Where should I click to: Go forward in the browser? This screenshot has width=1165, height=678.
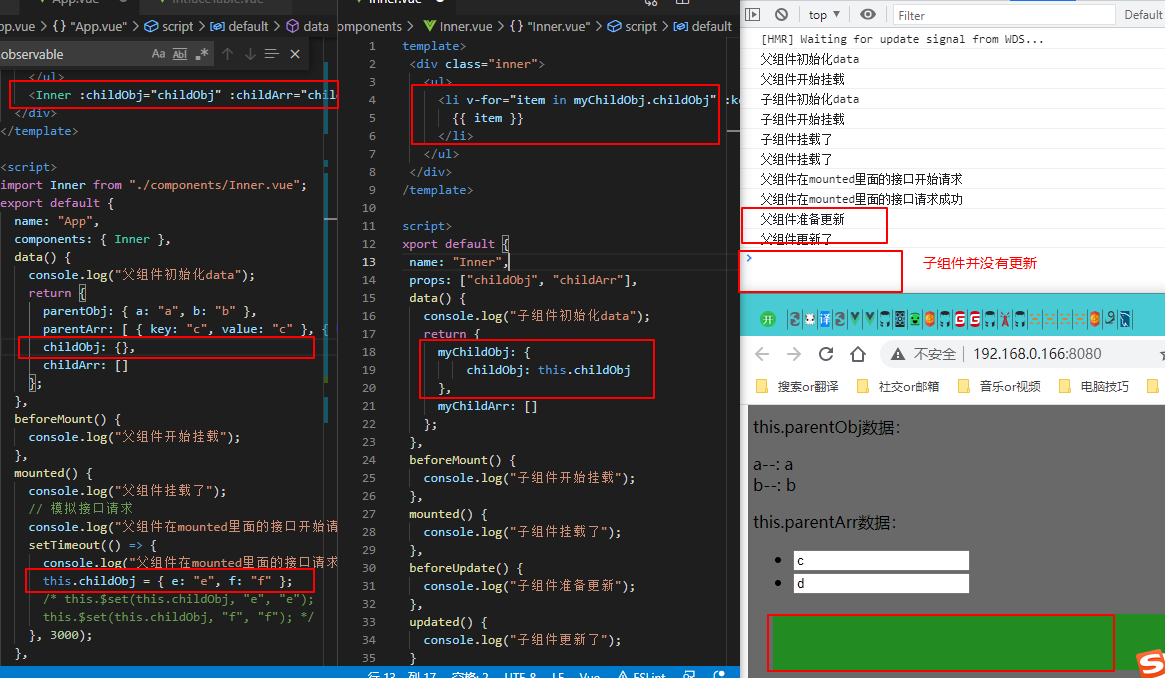click(794, 354)
